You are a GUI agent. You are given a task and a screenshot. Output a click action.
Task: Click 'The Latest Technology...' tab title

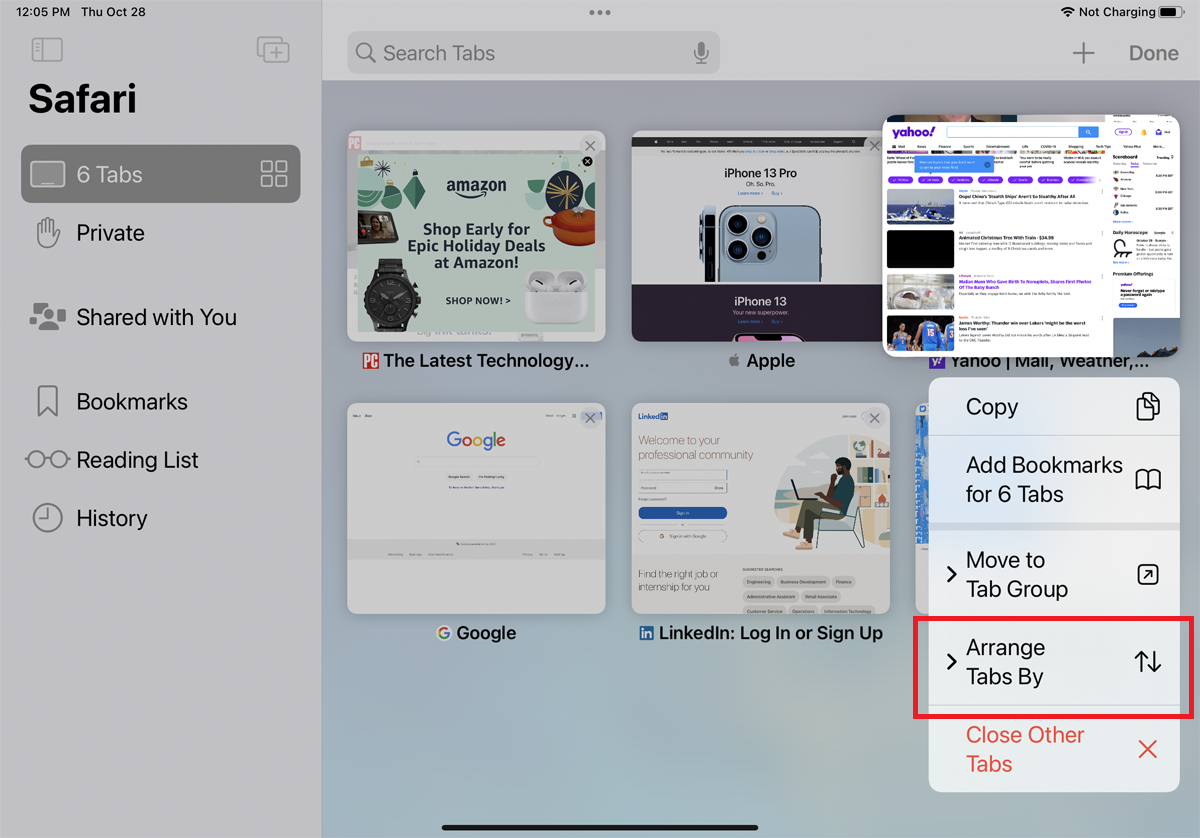point(486,361)
